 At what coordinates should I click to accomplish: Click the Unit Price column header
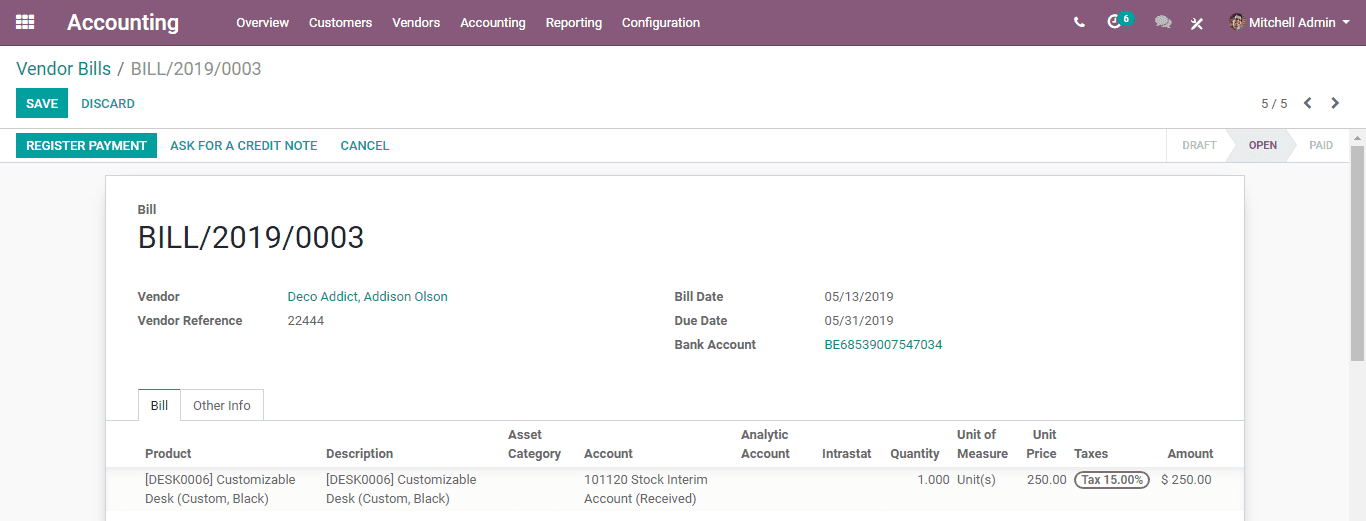1041,444
